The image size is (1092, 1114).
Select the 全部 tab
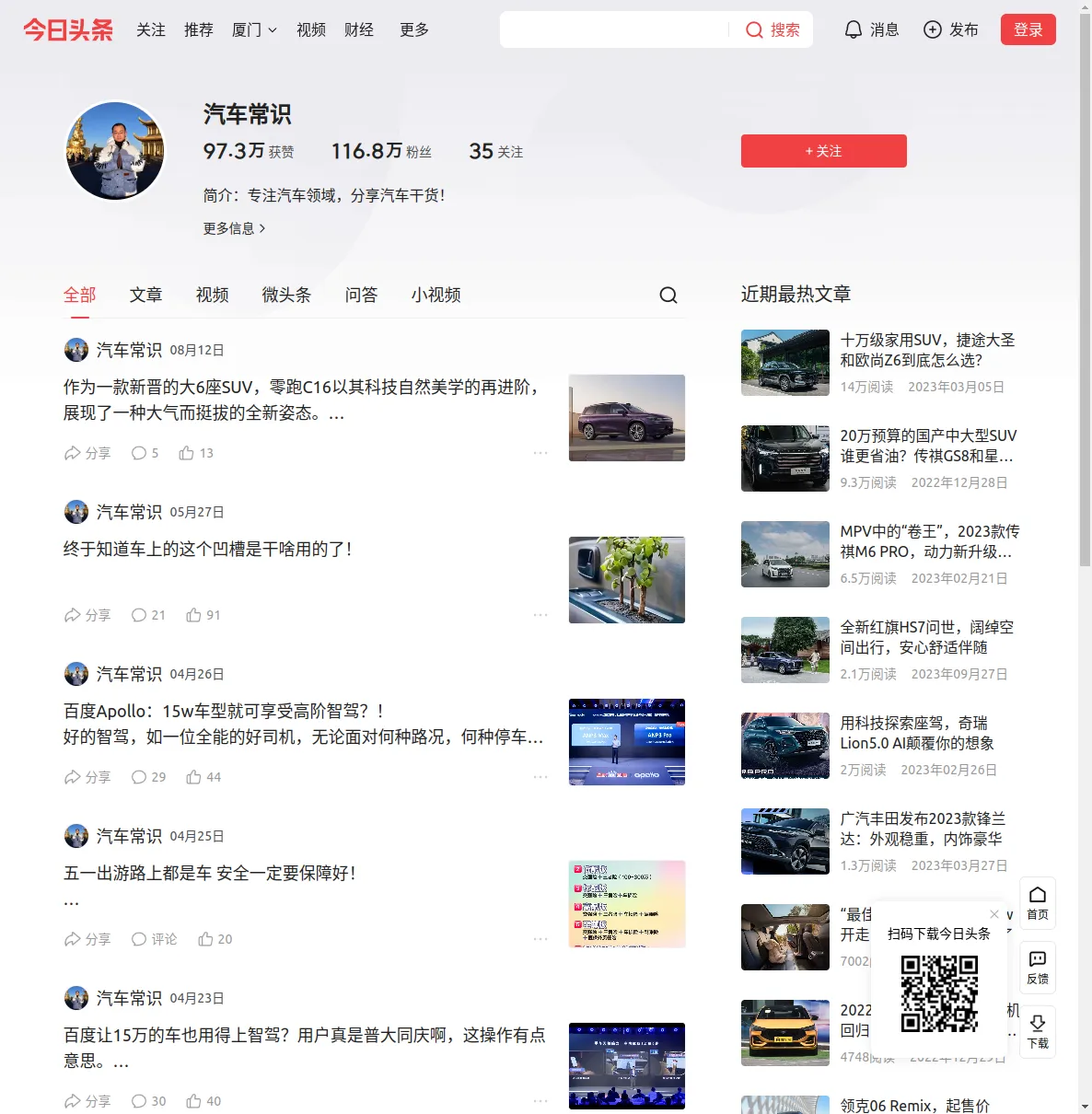(80, 295)
